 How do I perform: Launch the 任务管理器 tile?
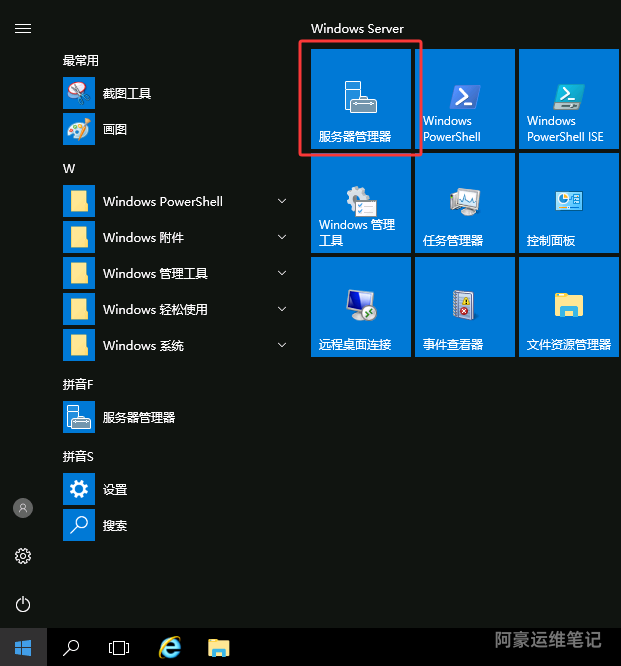point(465,203)
